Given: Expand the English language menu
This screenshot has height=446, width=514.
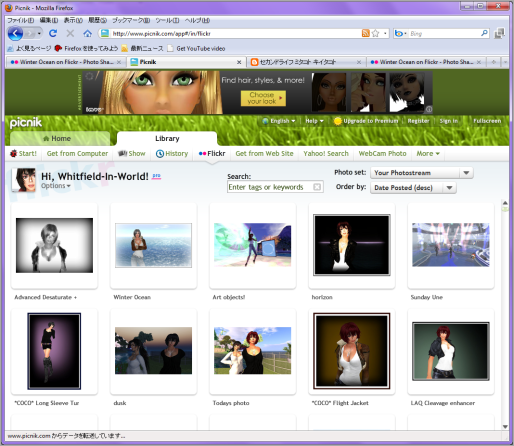Looking at the screenshot, I should pyautogui.click(x=279, y=121).
